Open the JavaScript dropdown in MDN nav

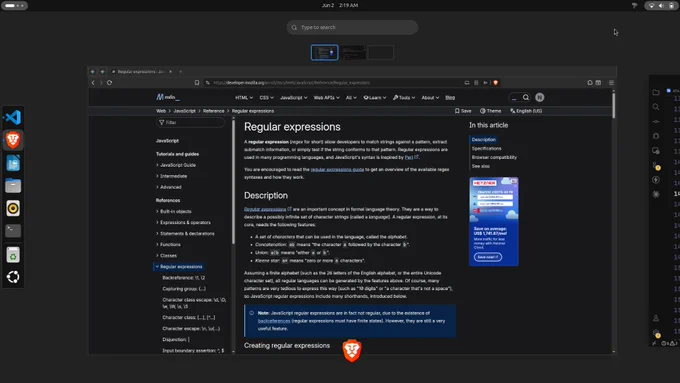click(x=294, y=98)
